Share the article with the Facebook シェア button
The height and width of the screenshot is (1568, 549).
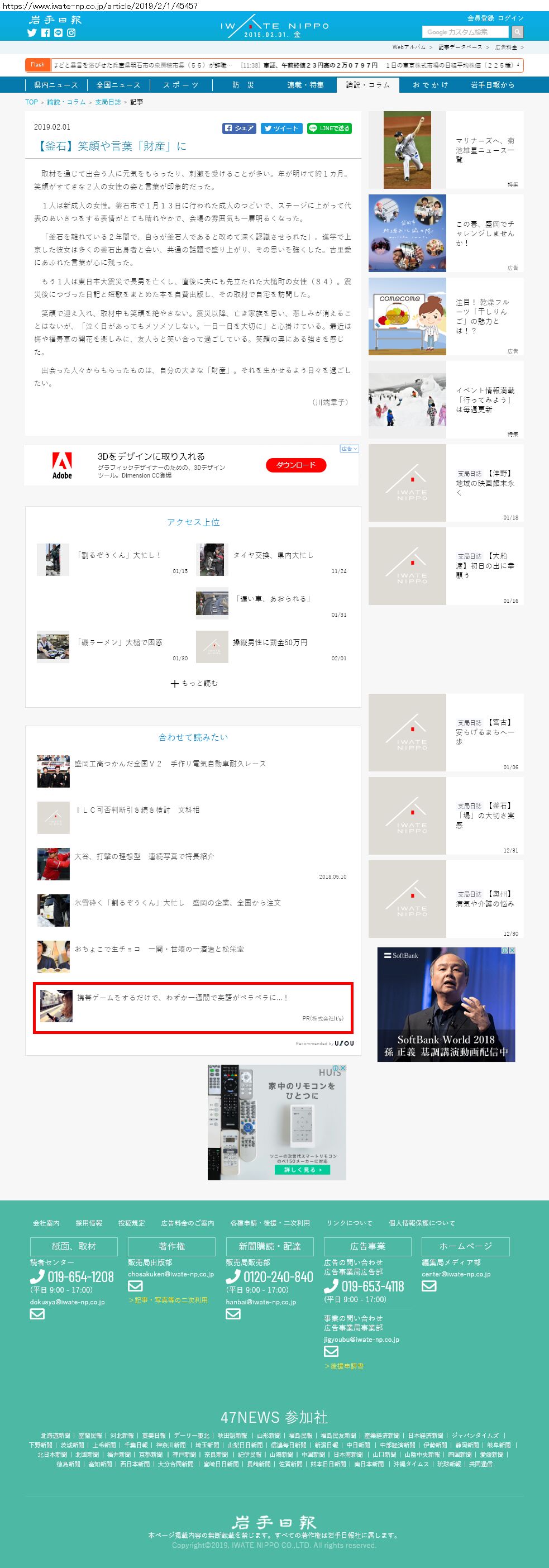[238, 128]
